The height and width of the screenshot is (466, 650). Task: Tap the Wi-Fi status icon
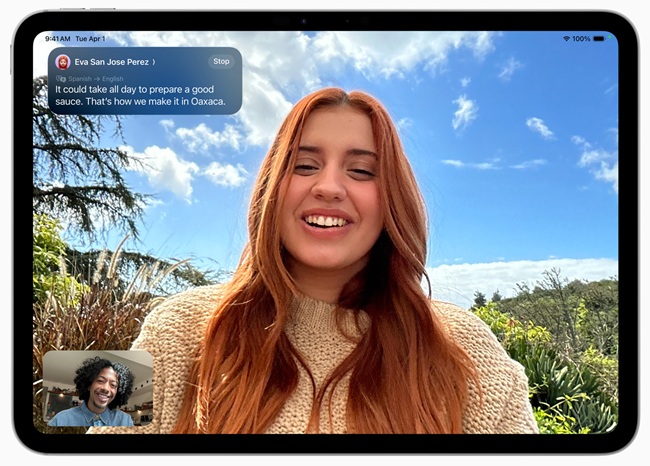(566, 38)
